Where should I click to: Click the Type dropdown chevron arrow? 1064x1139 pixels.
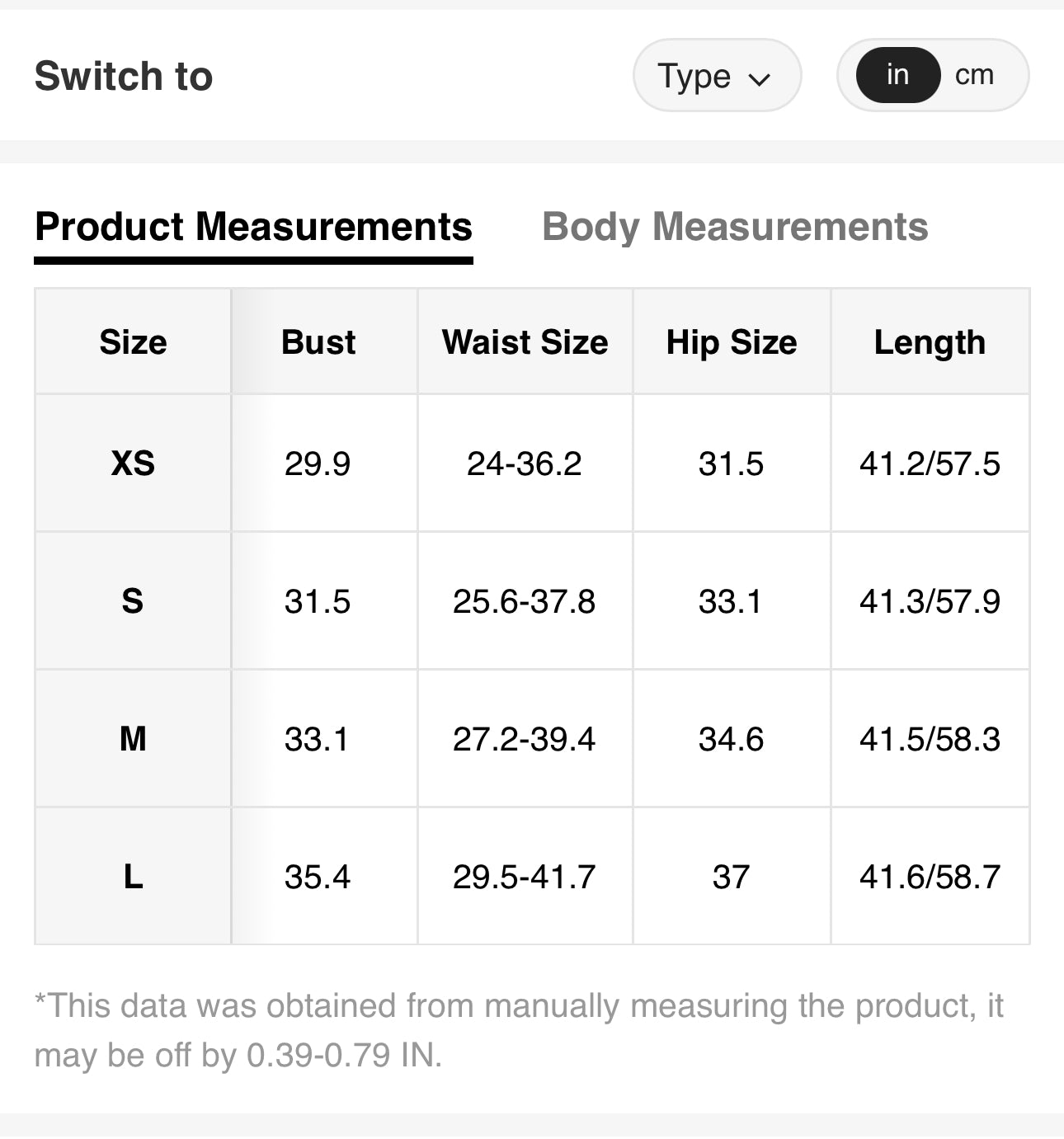[x=759, y=79]
